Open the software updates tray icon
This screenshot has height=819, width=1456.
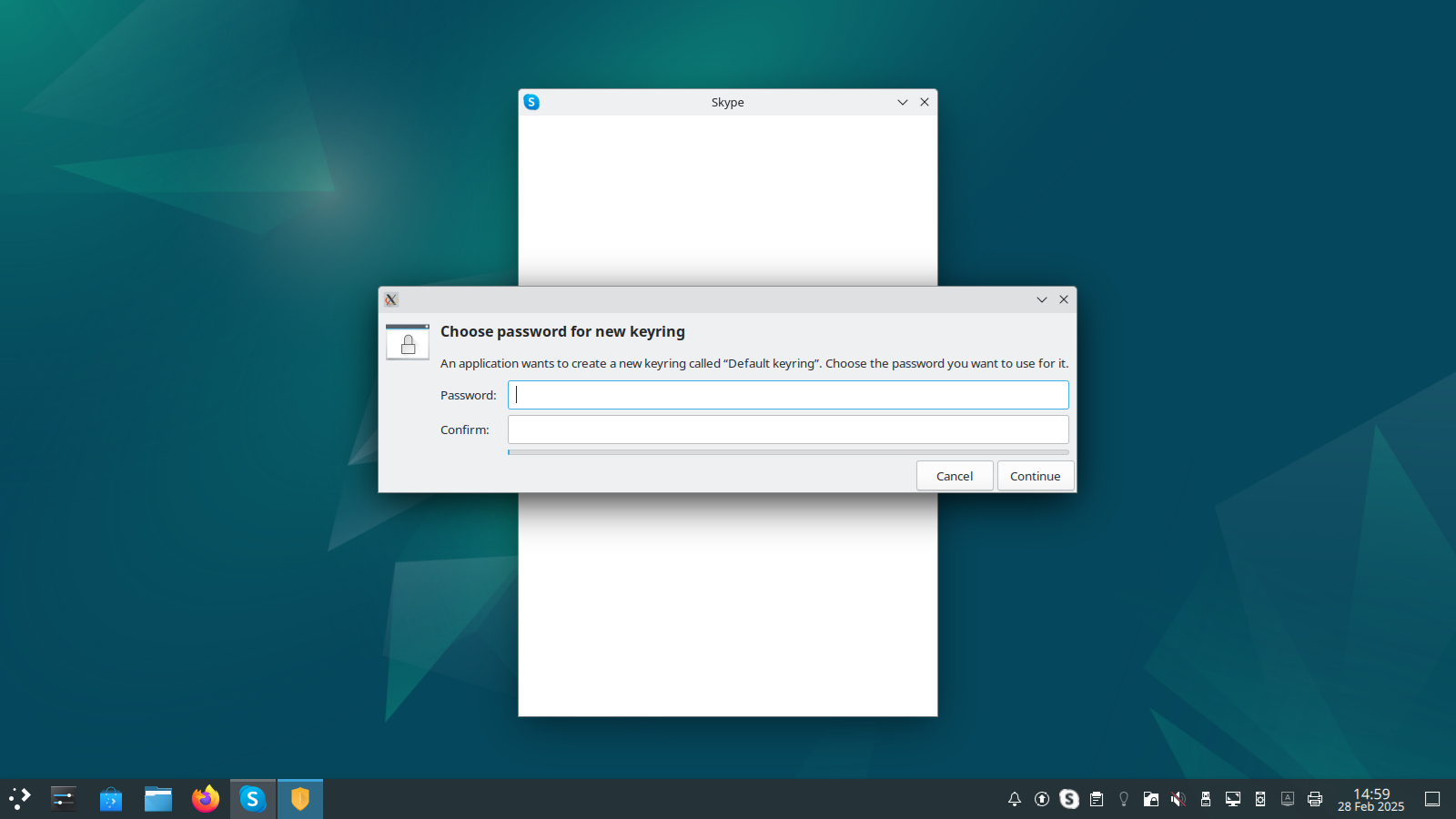[1042, 799]
